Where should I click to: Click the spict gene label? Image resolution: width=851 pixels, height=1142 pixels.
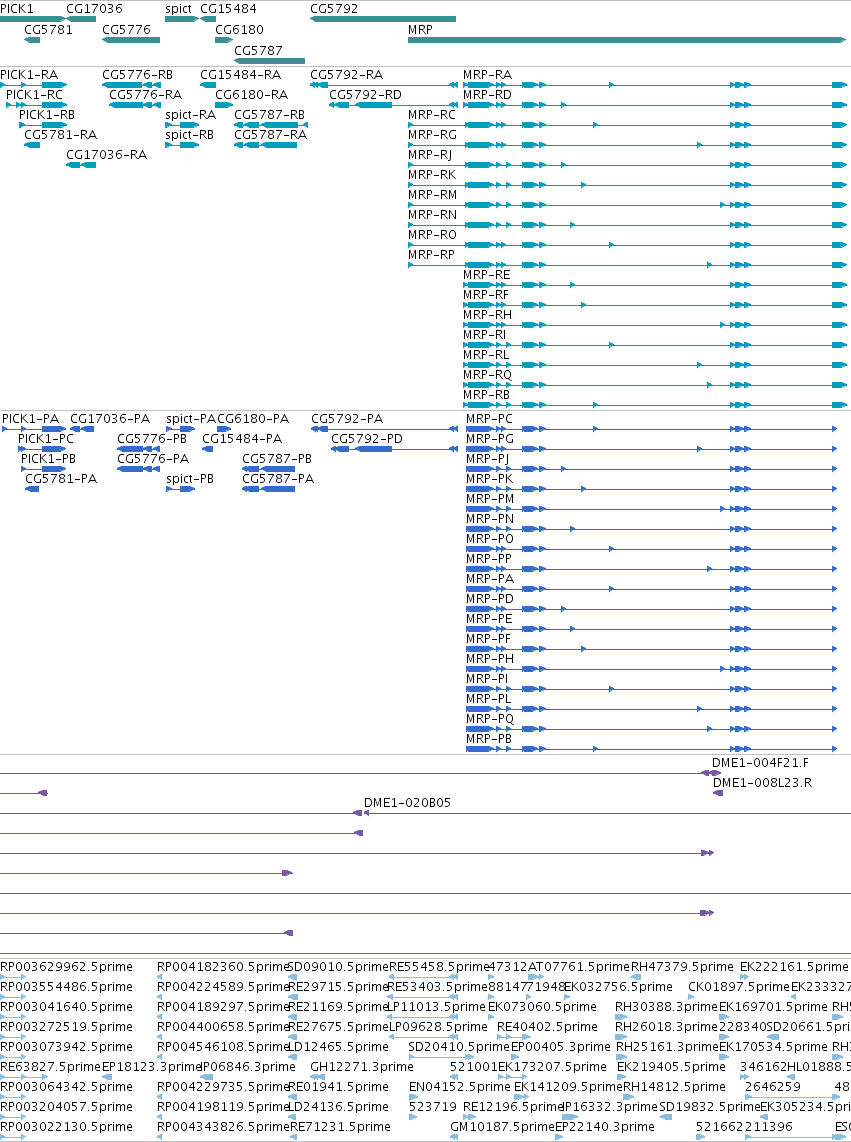(x=179, y=9)
